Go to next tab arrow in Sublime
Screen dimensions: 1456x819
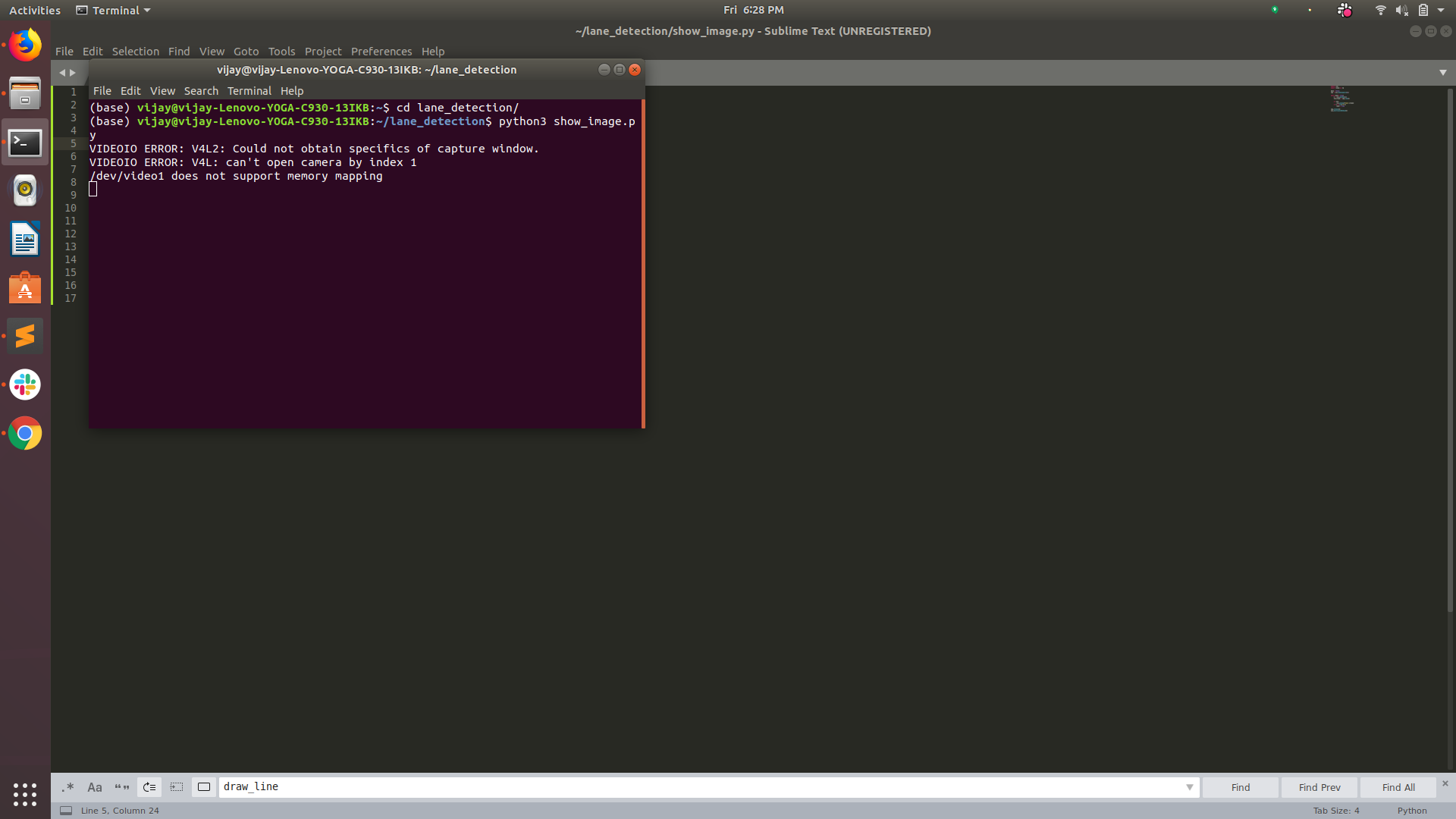click(73, 73)
